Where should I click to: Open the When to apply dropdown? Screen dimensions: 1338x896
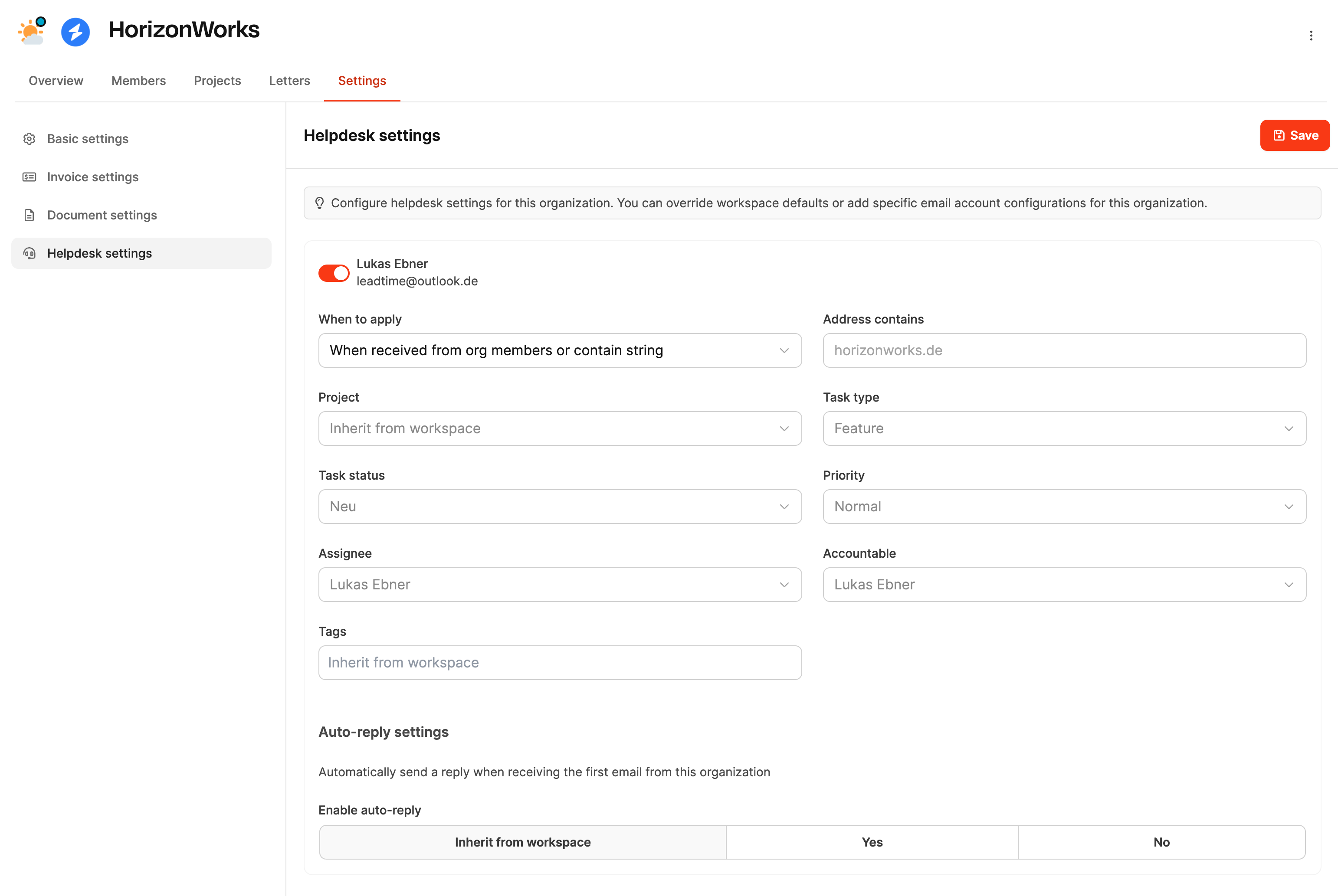[560, 350]
